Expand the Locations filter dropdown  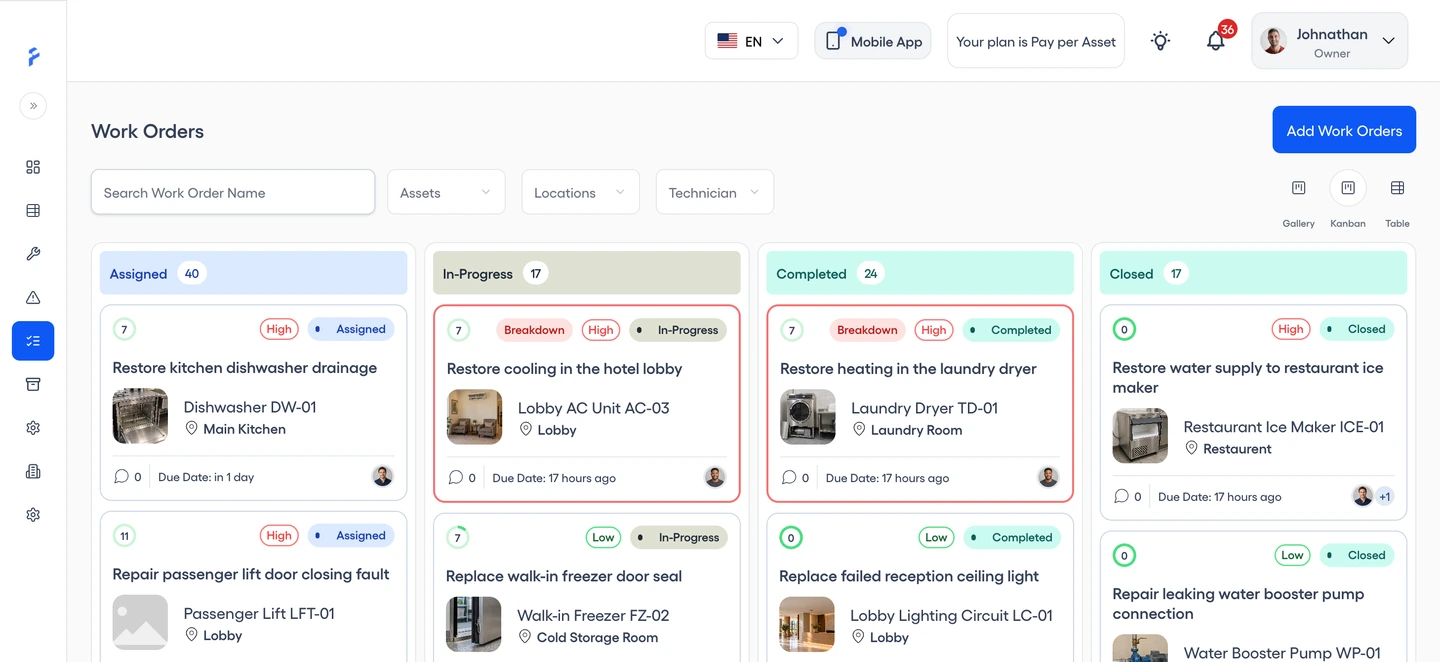(x=580, y=192)
